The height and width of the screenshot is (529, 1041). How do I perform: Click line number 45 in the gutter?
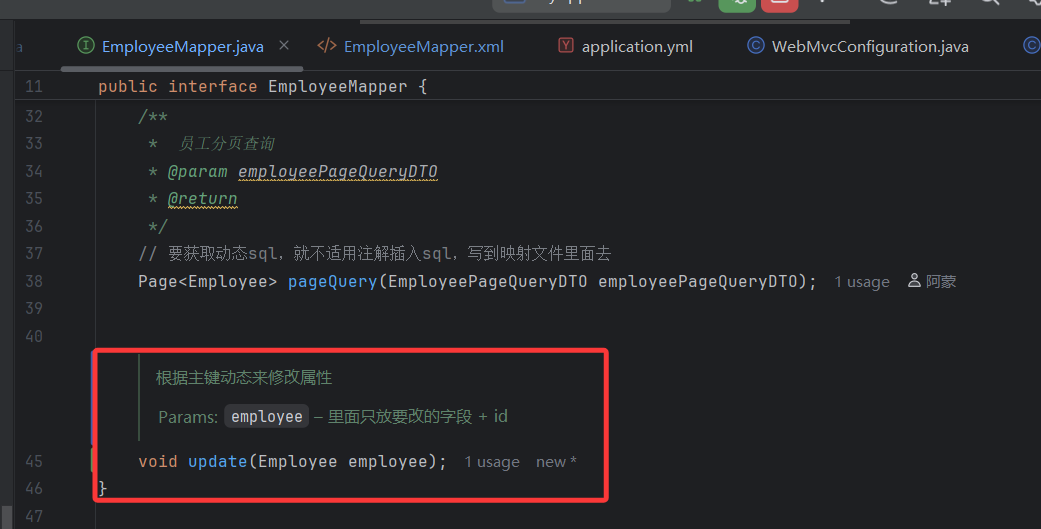tap(34, 461)
